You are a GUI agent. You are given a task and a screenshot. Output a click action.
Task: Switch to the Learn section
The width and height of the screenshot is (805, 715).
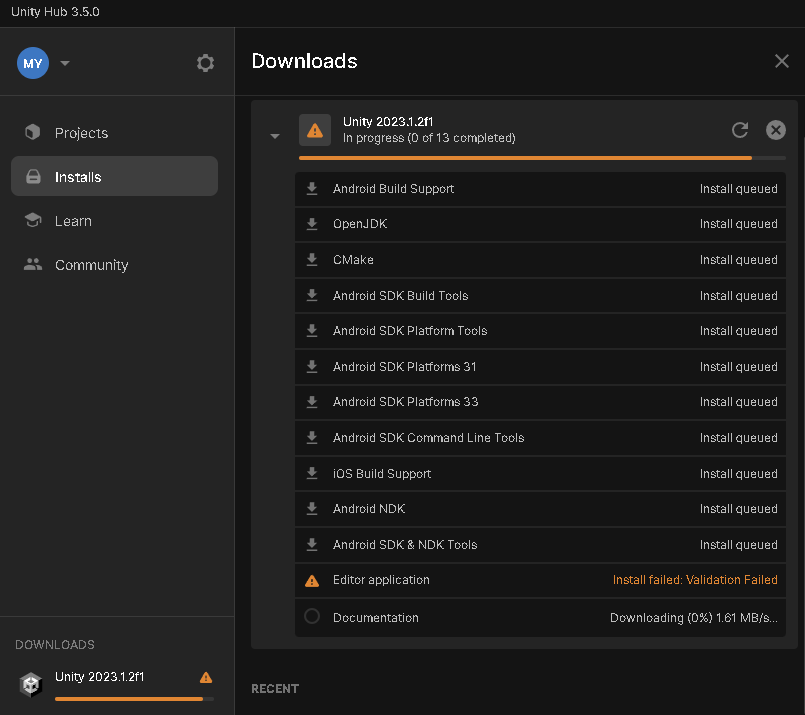[x=114, y=221]
